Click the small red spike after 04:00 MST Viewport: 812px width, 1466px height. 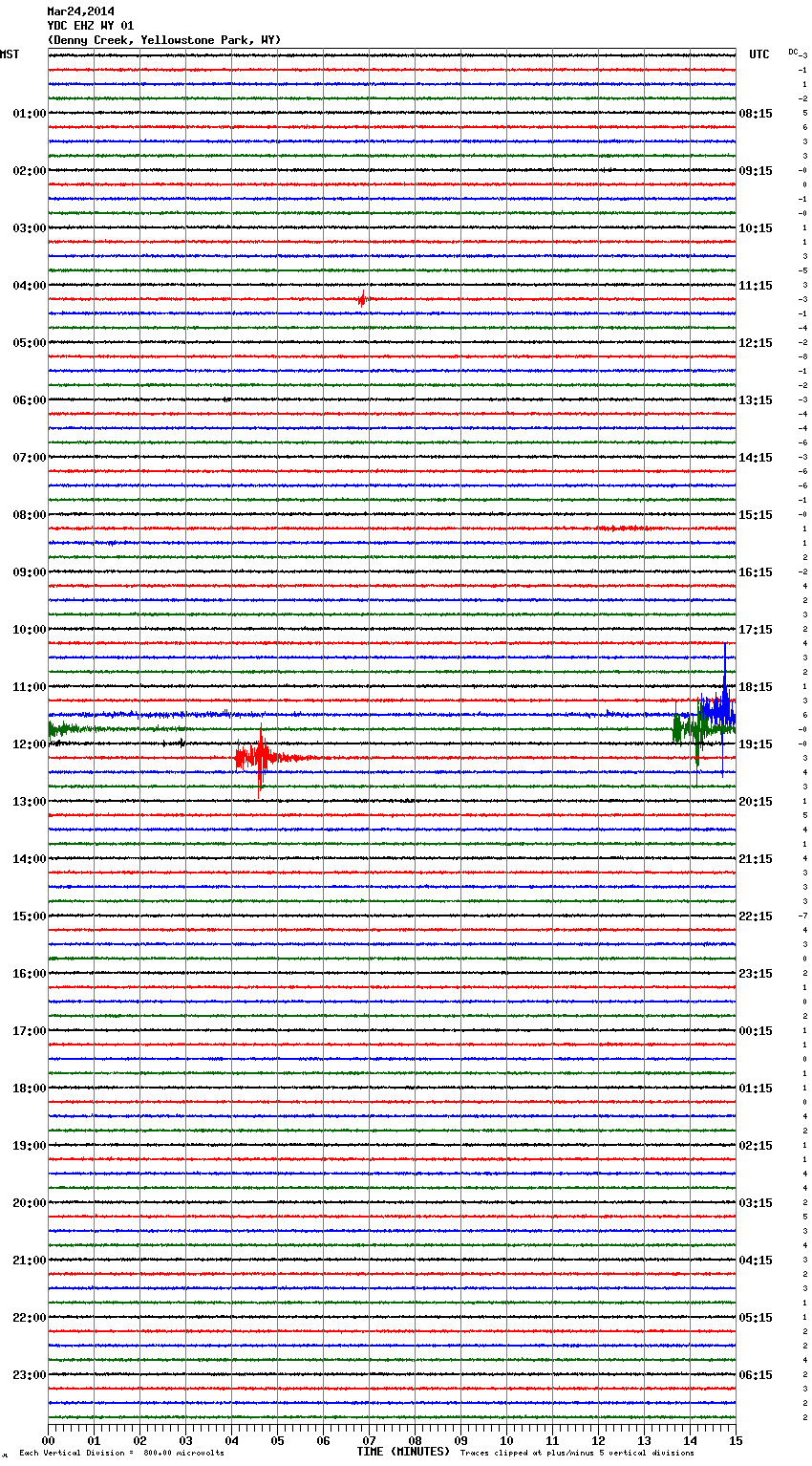coord(362,299)
